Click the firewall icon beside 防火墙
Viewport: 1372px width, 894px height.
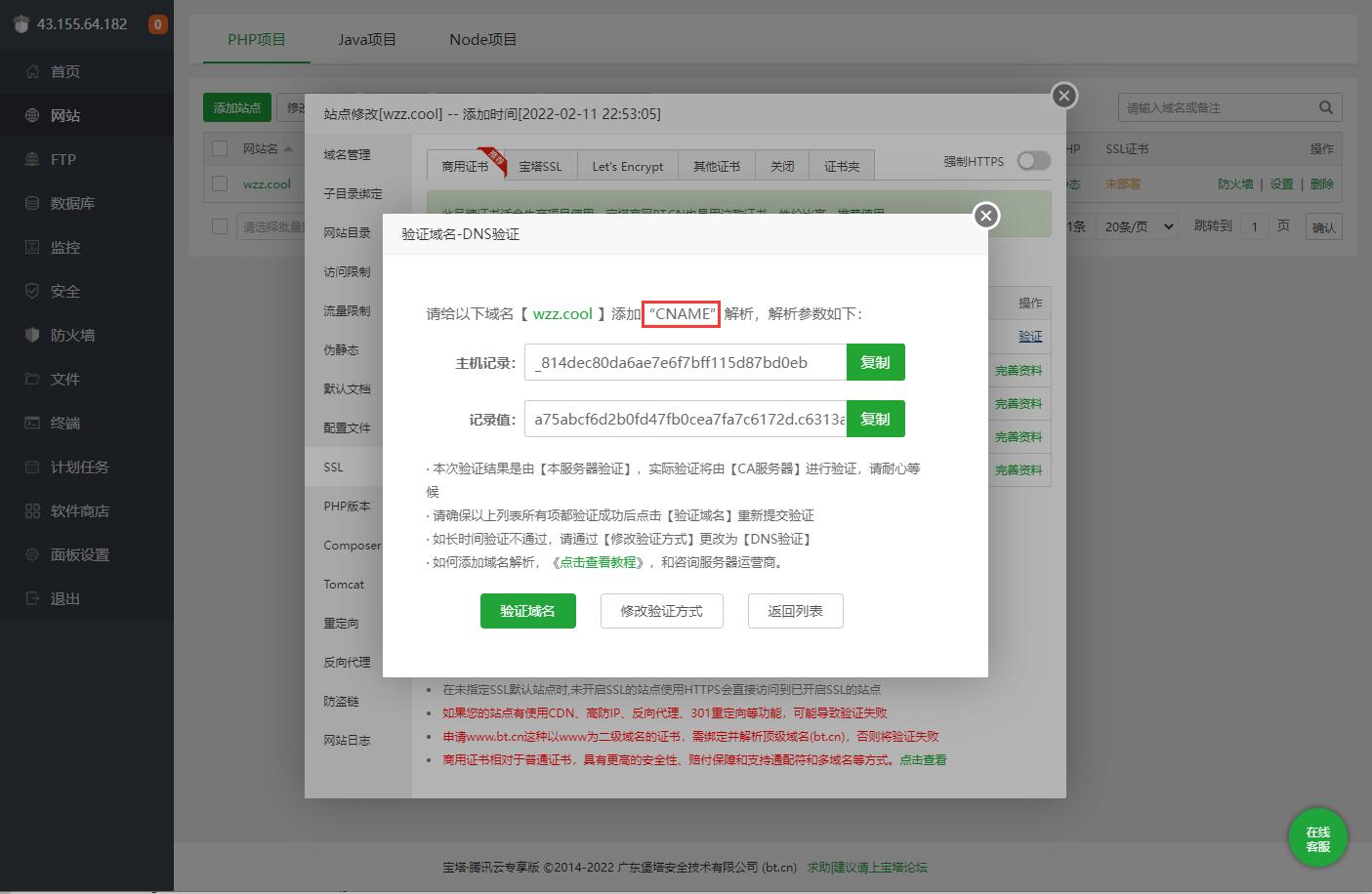pos(32,335)
